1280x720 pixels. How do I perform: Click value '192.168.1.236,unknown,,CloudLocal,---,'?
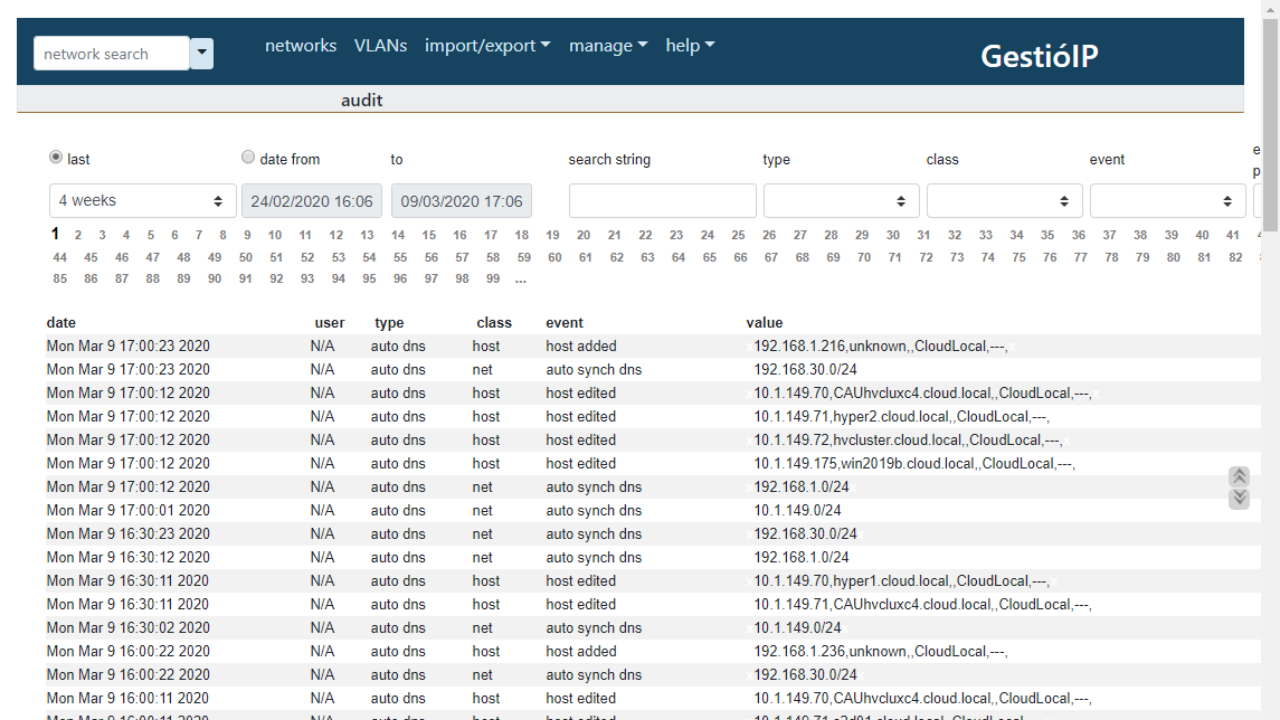click(880, 651)
